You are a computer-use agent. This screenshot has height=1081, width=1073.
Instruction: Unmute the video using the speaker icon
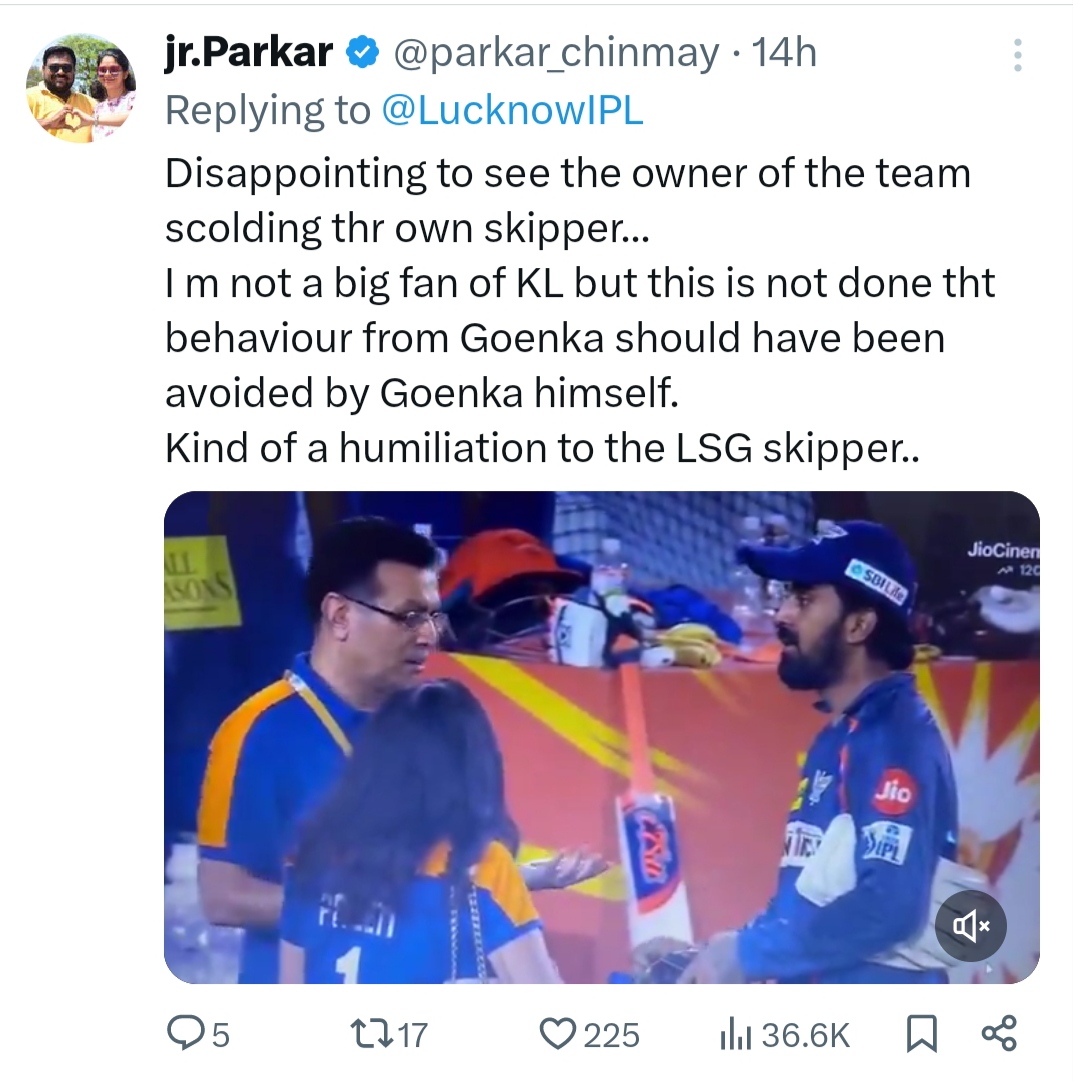972,927
